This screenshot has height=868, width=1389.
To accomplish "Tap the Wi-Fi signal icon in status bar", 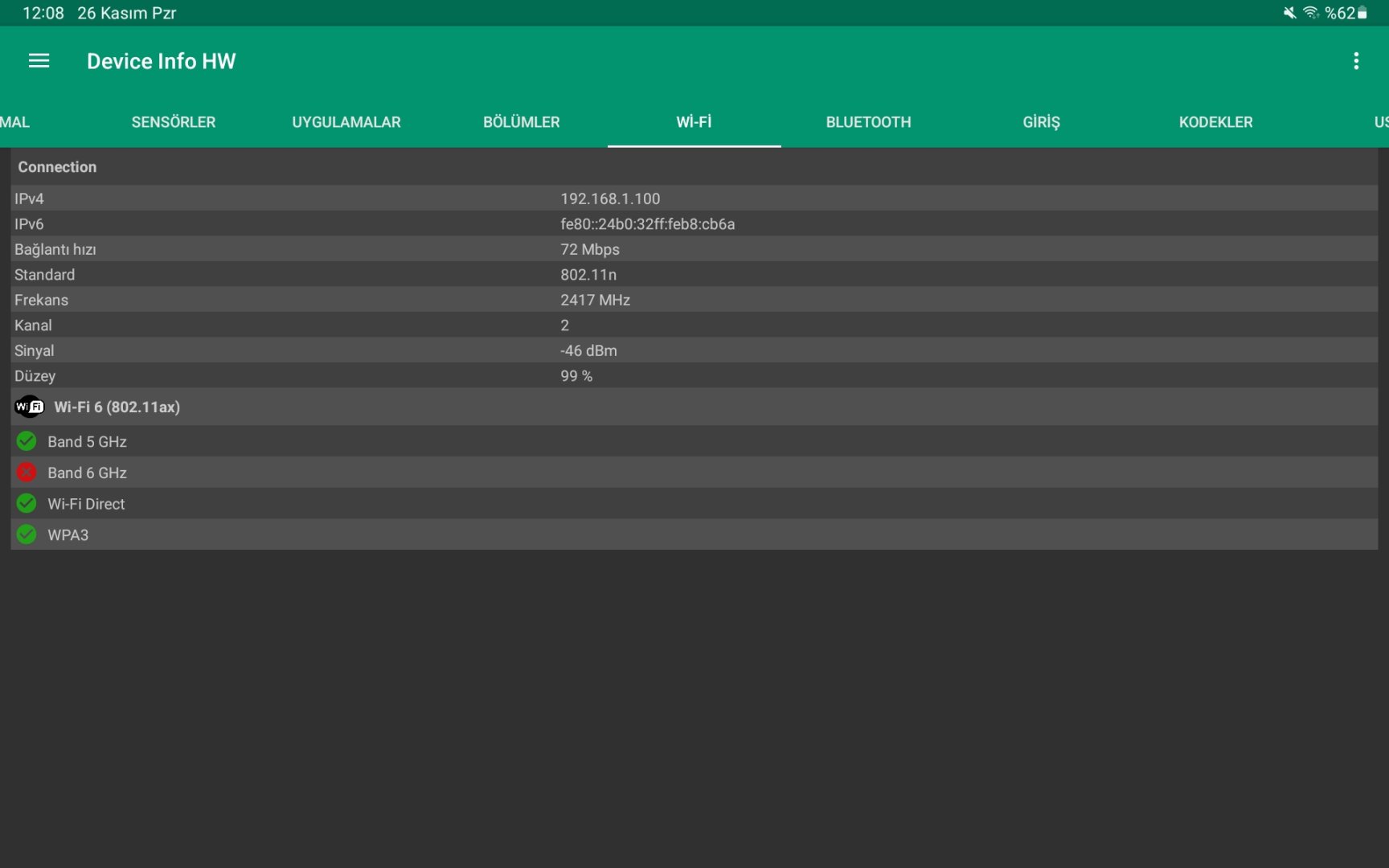I will coord(1311,13).
